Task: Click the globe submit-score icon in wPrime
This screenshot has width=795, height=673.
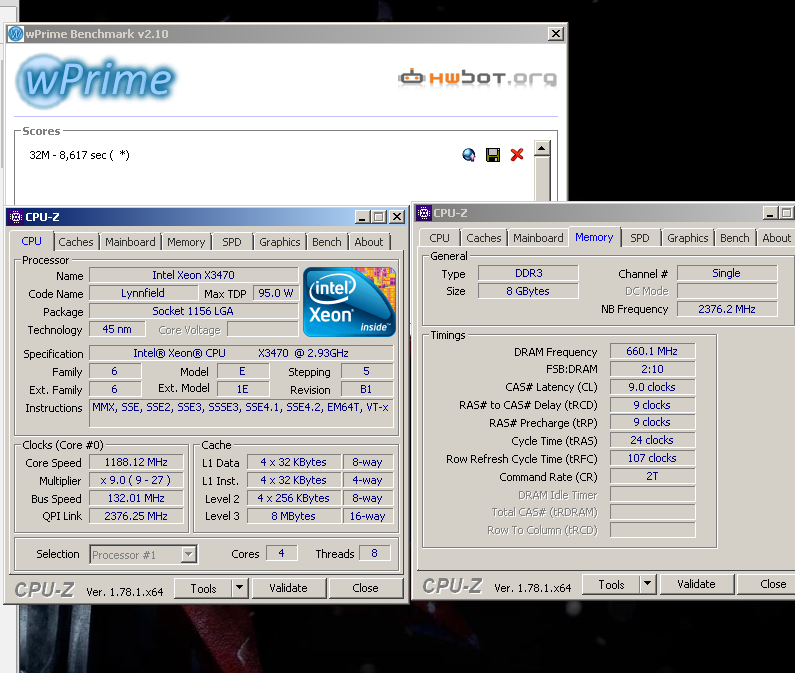Action: [469, 154]
